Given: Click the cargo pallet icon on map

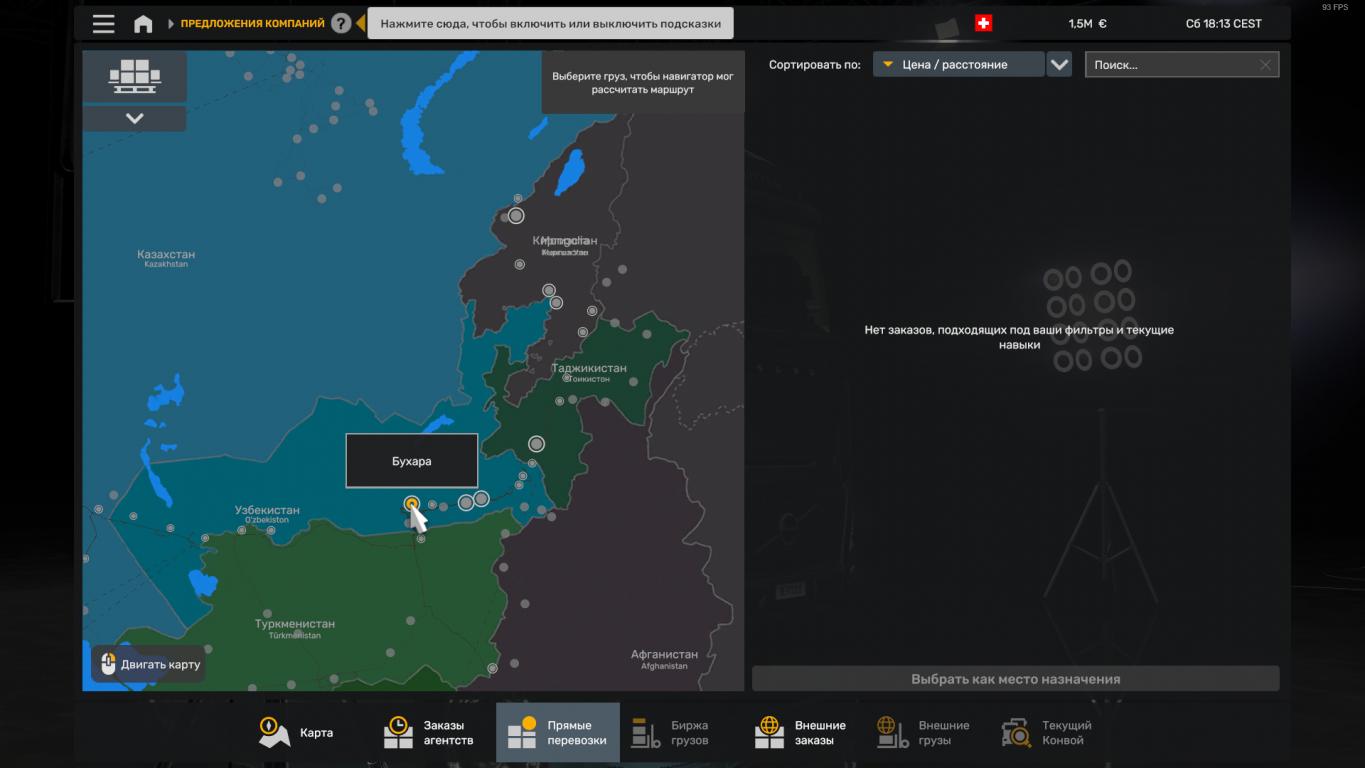Looking at the screenshot, I should (134, 76).
